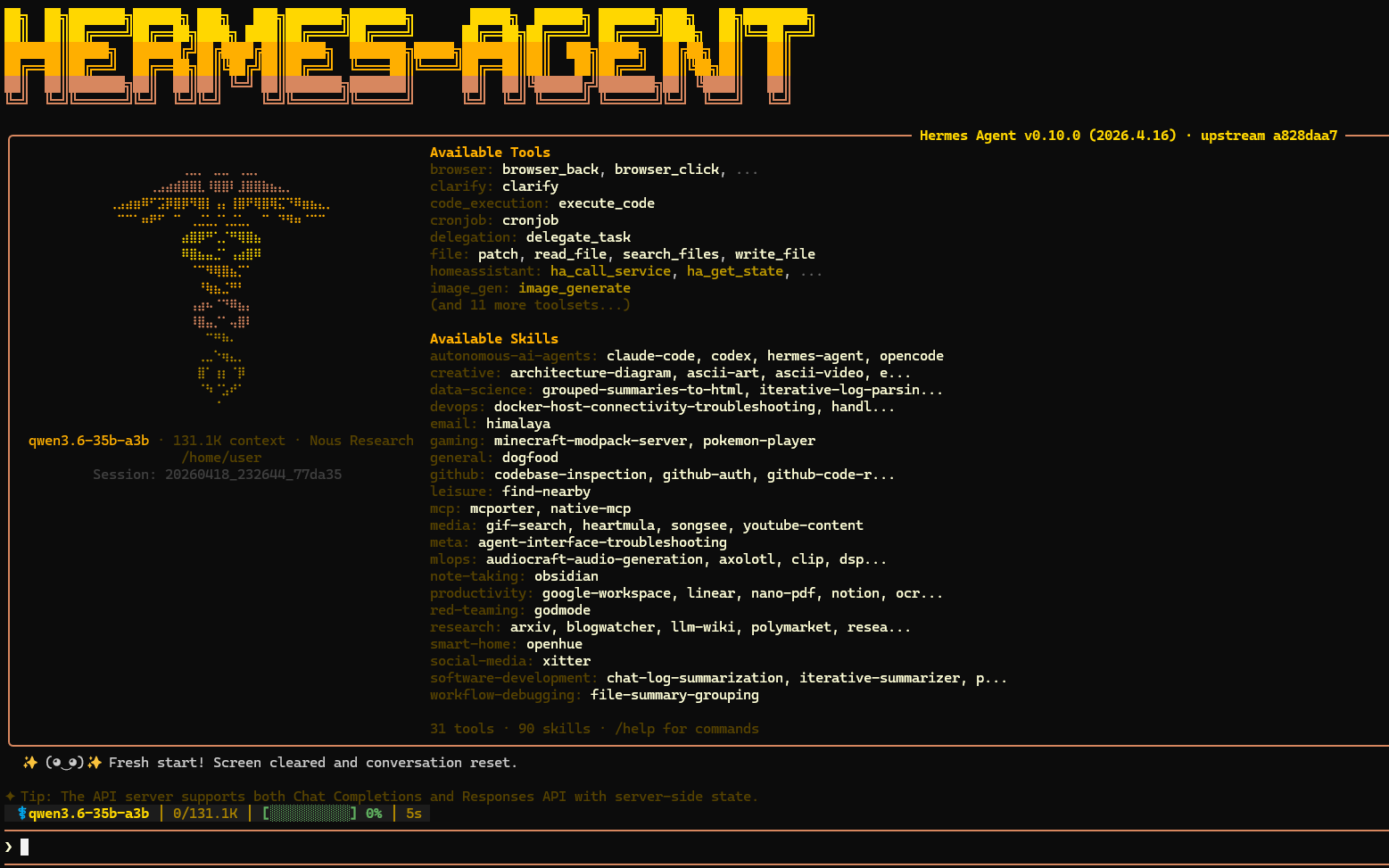Click the search_files tool name

[671, 254]
